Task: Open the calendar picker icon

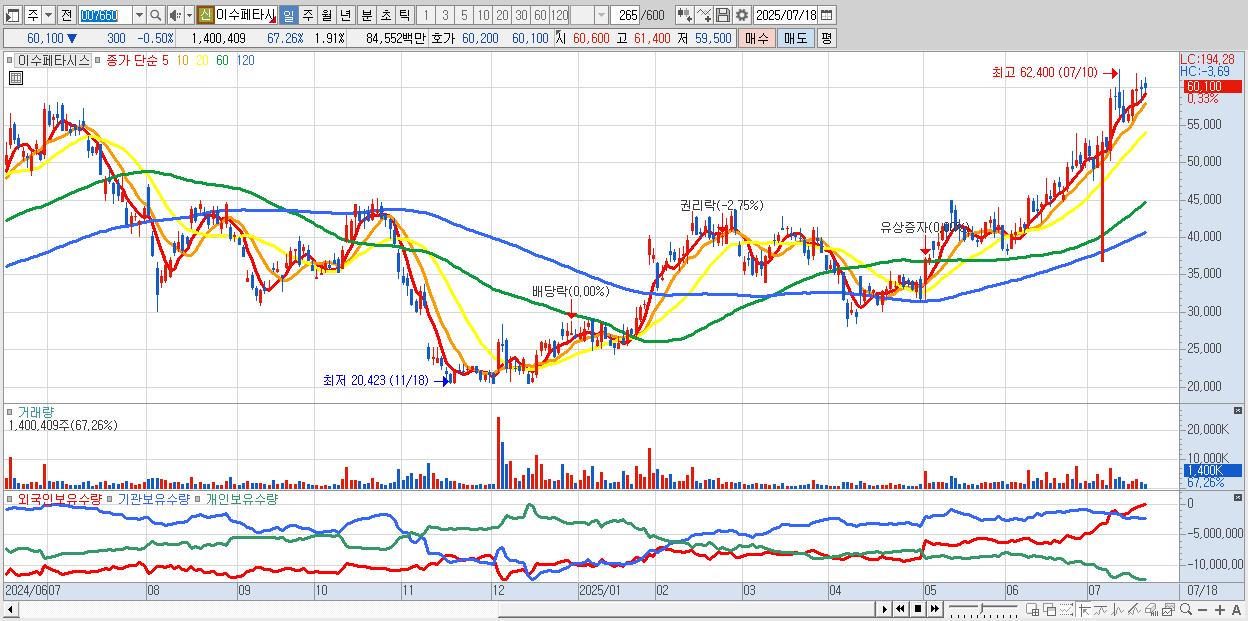Action: [x=826, y=15]
